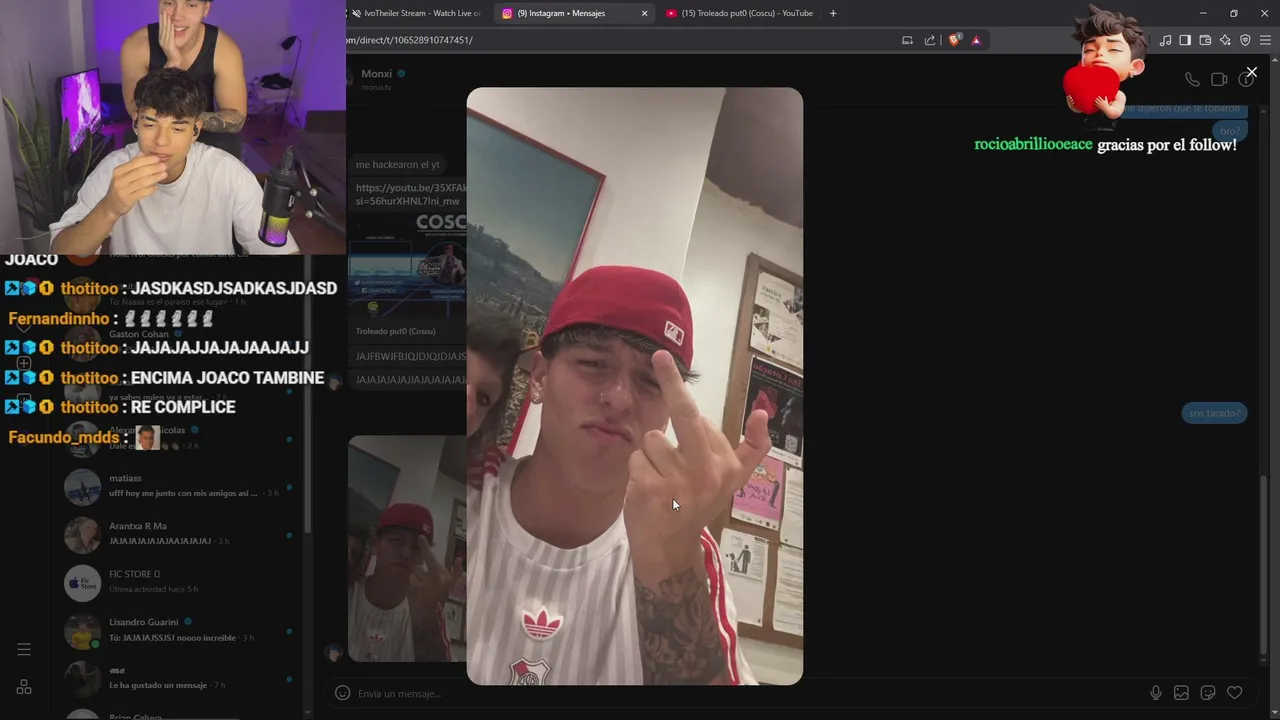Open the 'Troleado put0 (Coscu)' video preview
The image size is (1280, 720).
click(407, 276)
